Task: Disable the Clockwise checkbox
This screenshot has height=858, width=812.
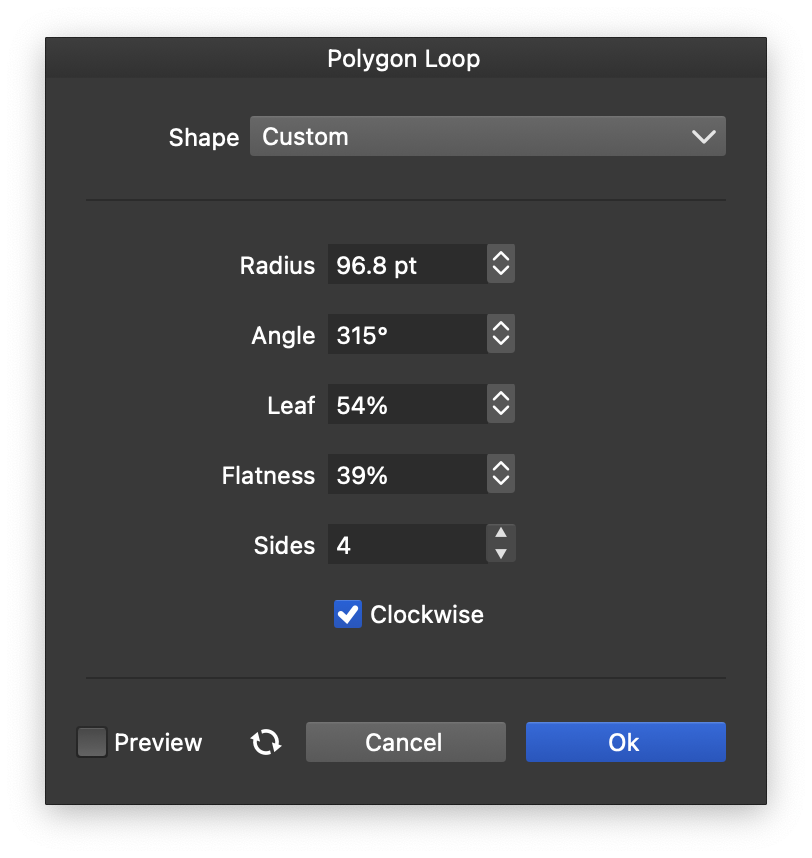Action: point(347,614)
